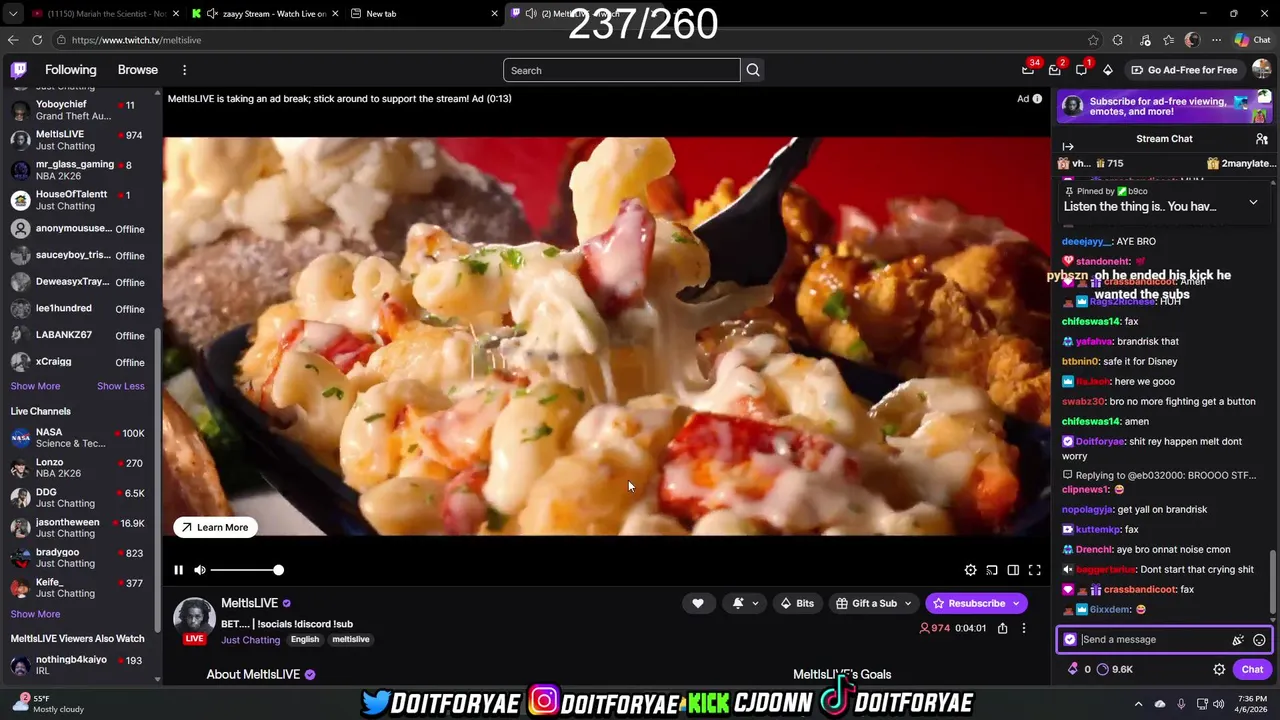Click Show Less under followed channels
This screenshot has width=1280, height=720.
click(x=120, y=386)
